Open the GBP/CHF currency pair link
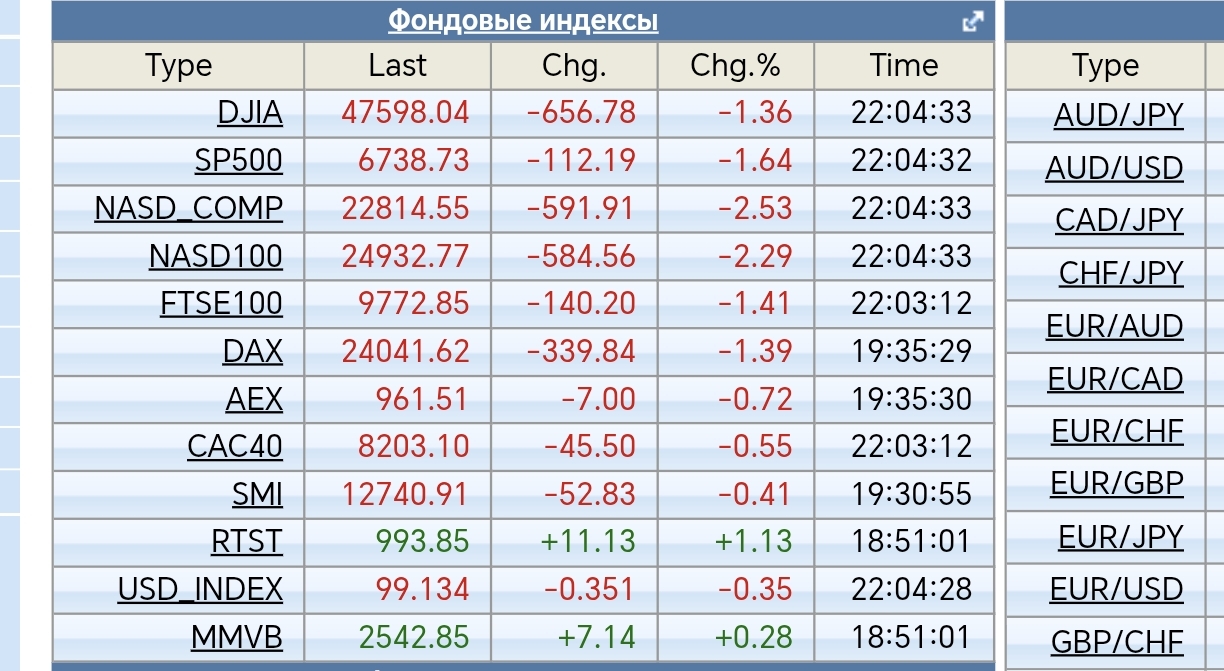Screen dimensions: 1224x671 1117,641
